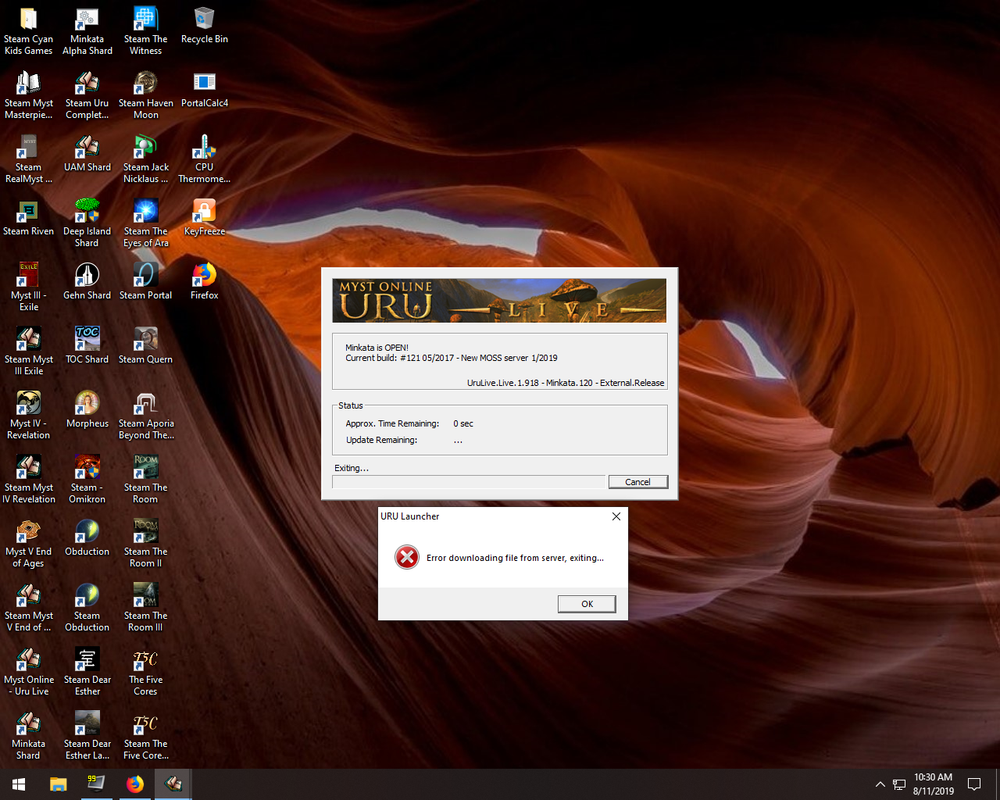Click the 'Minkata is OPEN!' news text
This screenshot has width=1000, height=800.
pyautogui.click(x=377, y=348)
